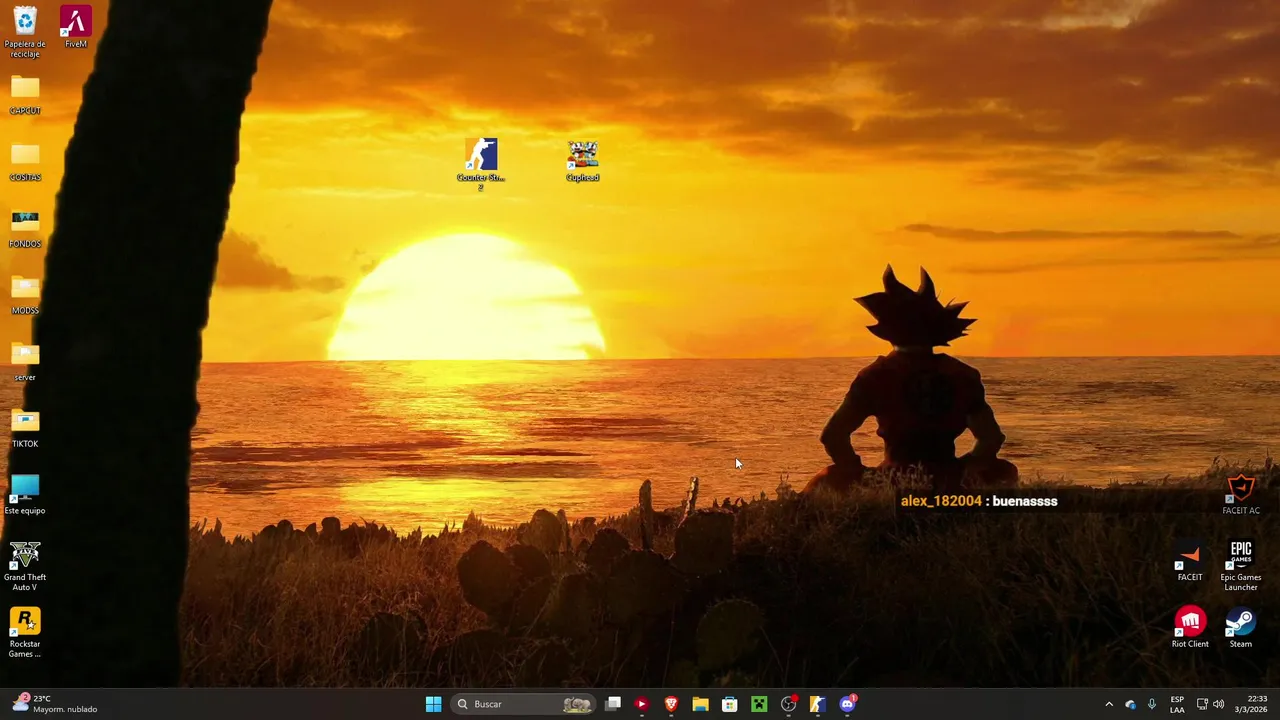
Task: Open Brave browser from the taskbar
Action: pos(671,704)
